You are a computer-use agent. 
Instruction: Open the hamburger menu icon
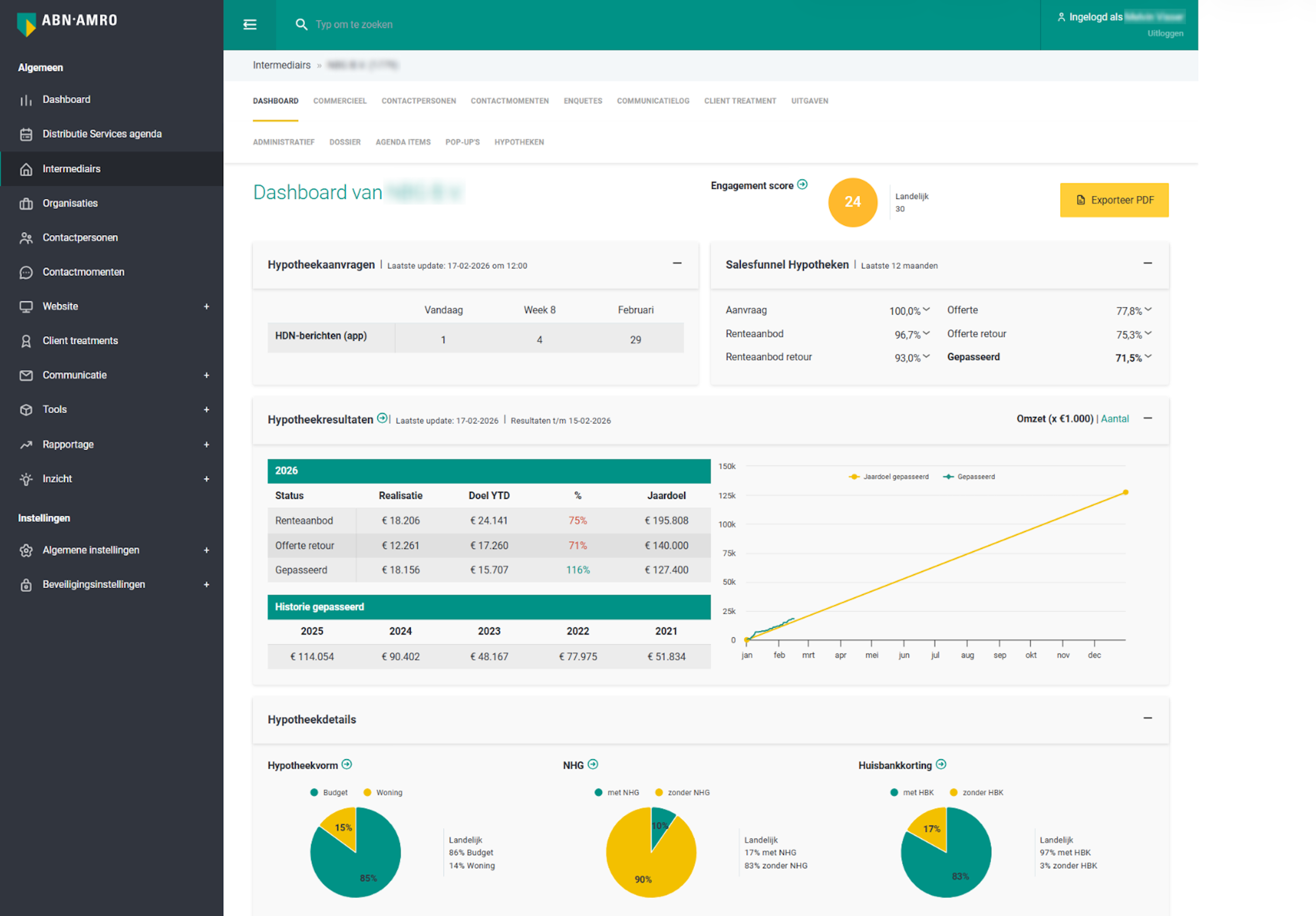click(249, 24)
